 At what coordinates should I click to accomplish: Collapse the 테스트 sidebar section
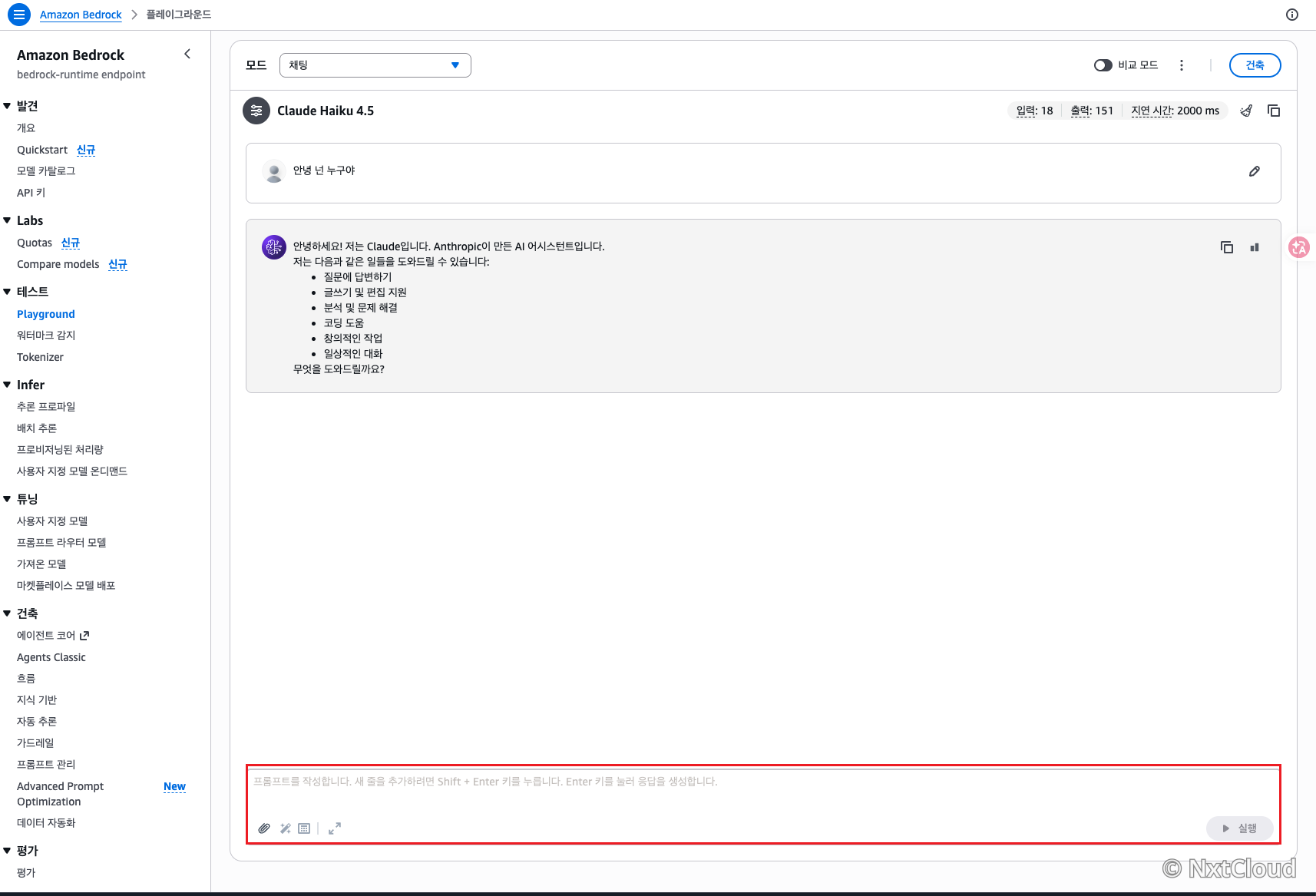point(7,292)
